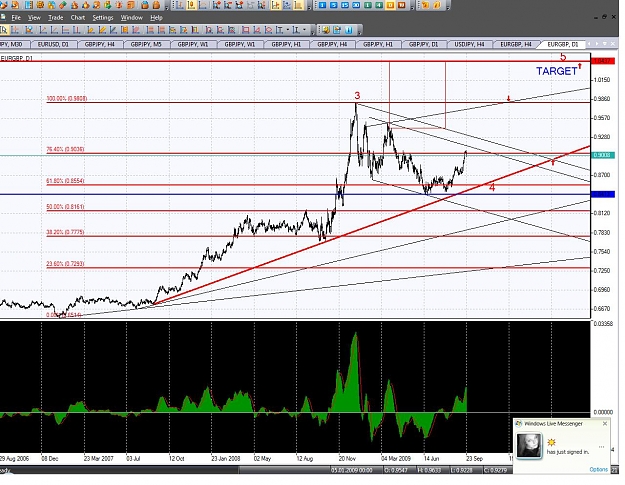This screenshot has height=485, width=625.
Task: Choose the ellipse shape tool
Action: click(x=269, y=30)
